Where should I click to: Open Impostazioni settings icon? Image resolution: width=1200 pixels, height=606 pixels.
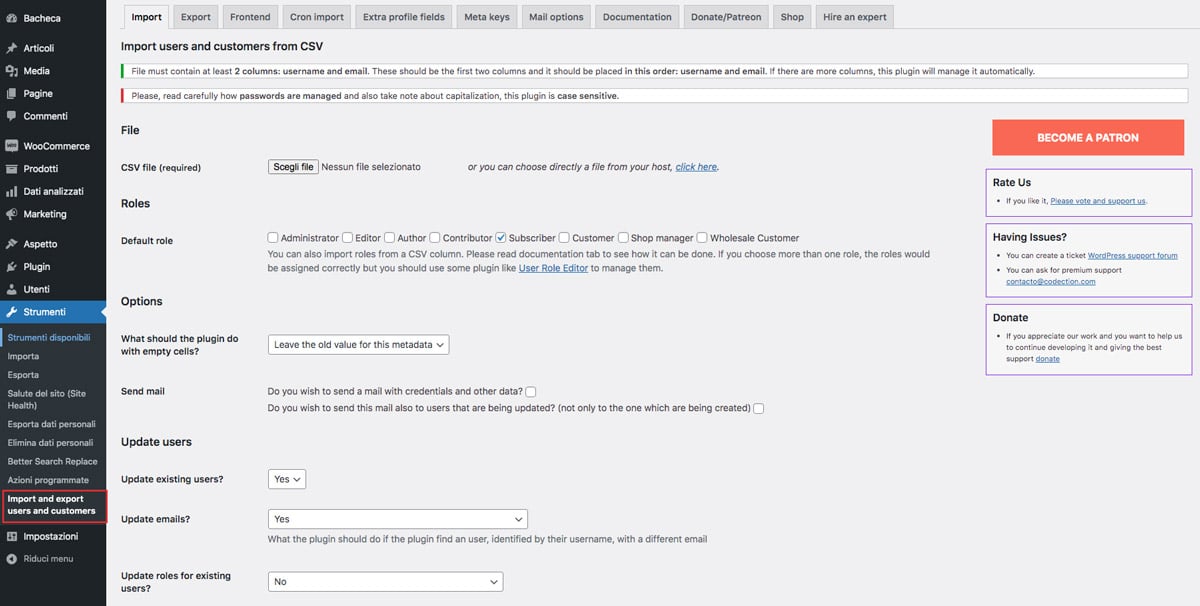pos(11,537)
